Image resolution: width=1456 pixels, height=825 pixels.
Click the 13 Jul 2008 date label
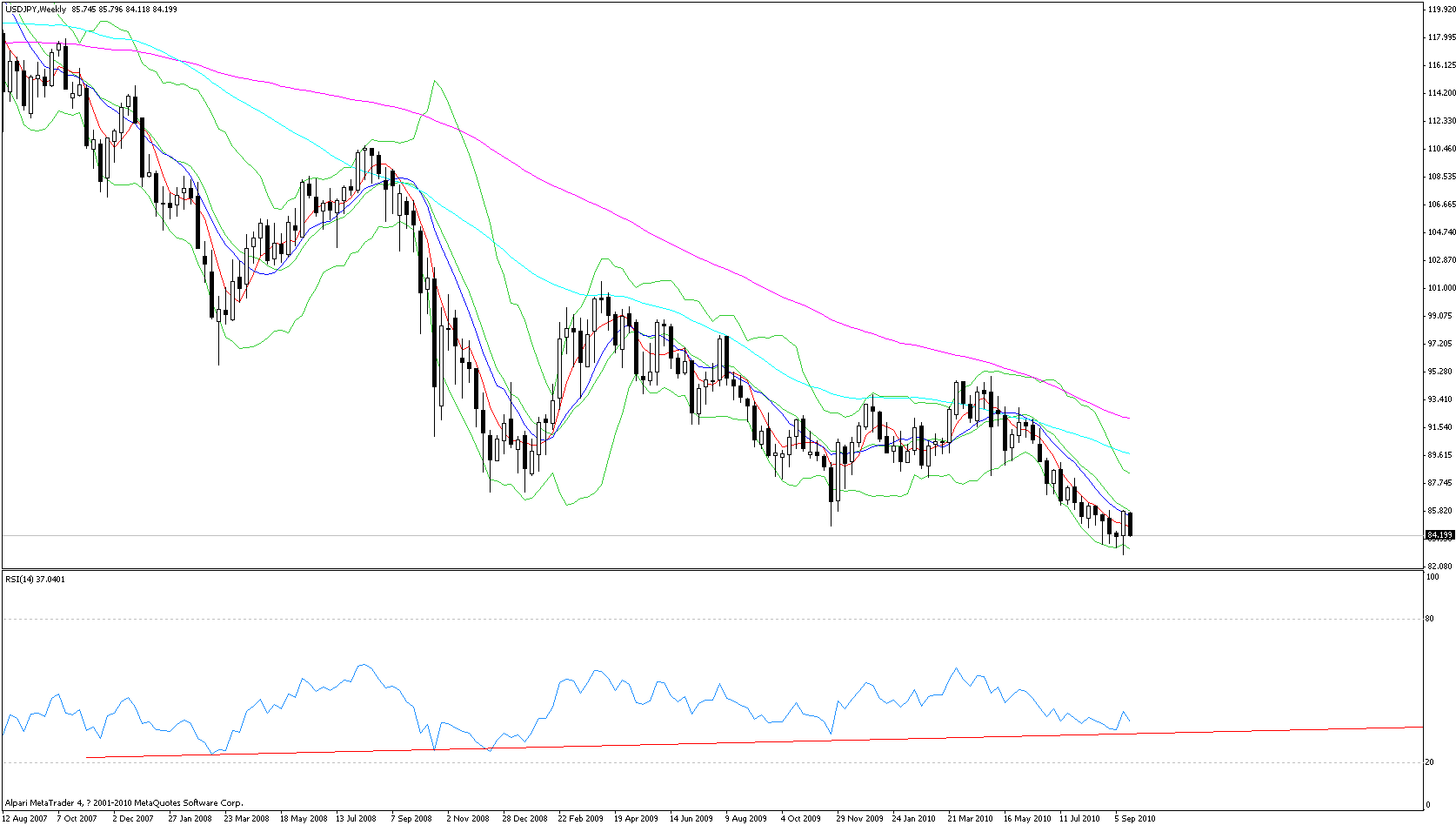point(357,818)
